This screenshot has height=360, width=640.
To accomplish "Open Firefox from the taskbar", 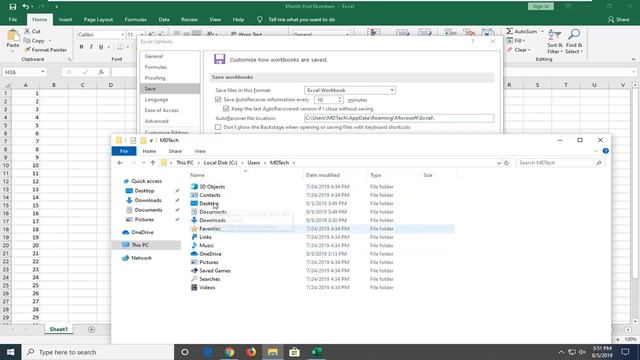I will [251, 352].
